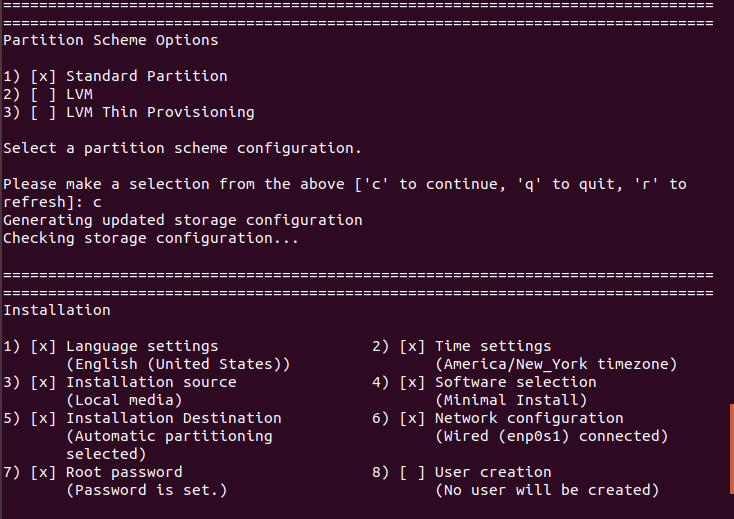Choose the Installation Destination entry

[173, 418]
